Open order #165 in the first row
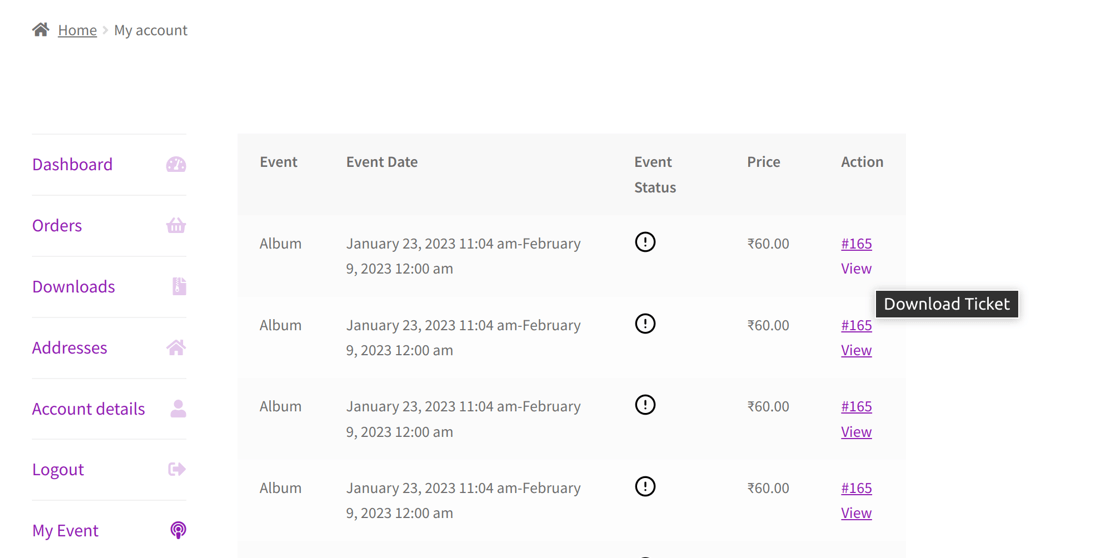The width and height of the screenshot is (1096, 558). coord(856,243)
